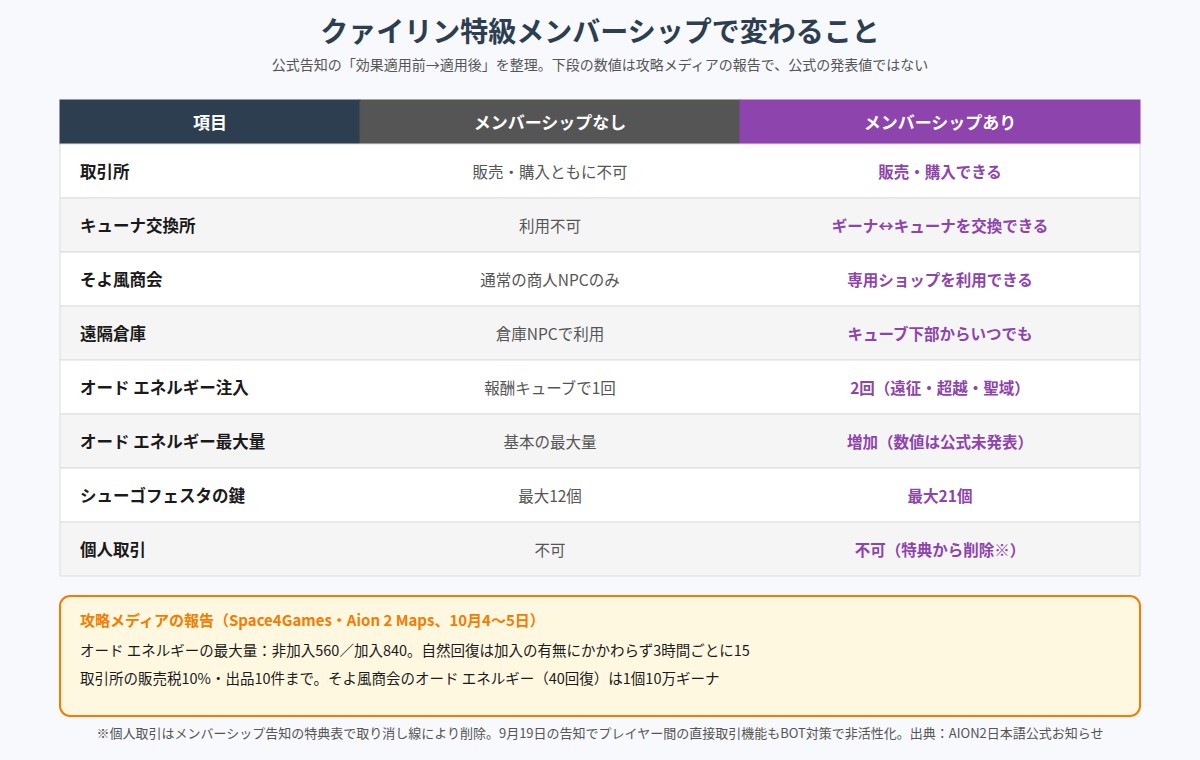Viewport: 1200px width, 760px height.
Task: Click the 不可 cell in 個人取引 row
Action: point(550,550)
